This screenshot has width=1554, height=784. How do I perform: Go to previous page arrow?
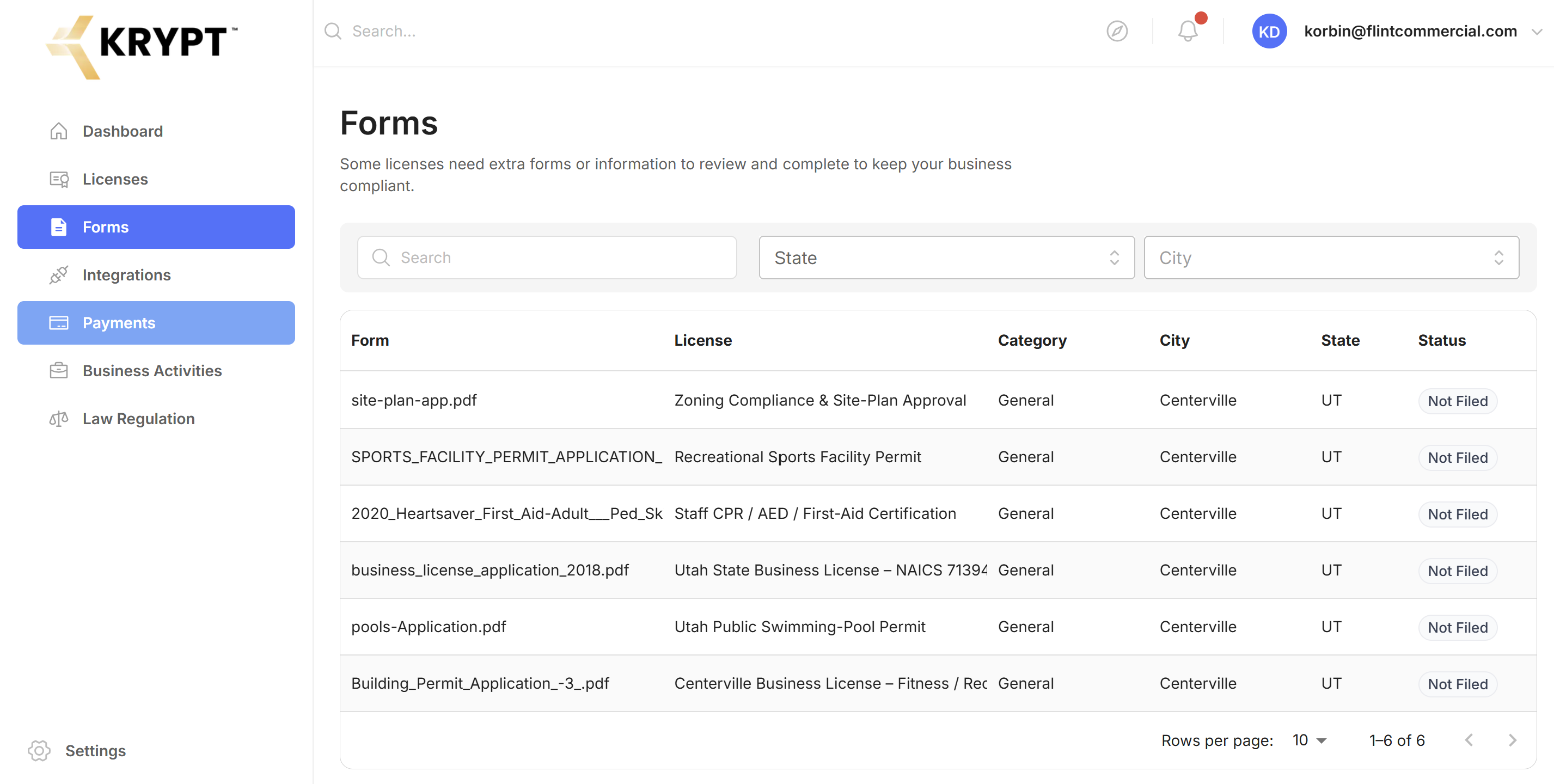click(1469, 740)
